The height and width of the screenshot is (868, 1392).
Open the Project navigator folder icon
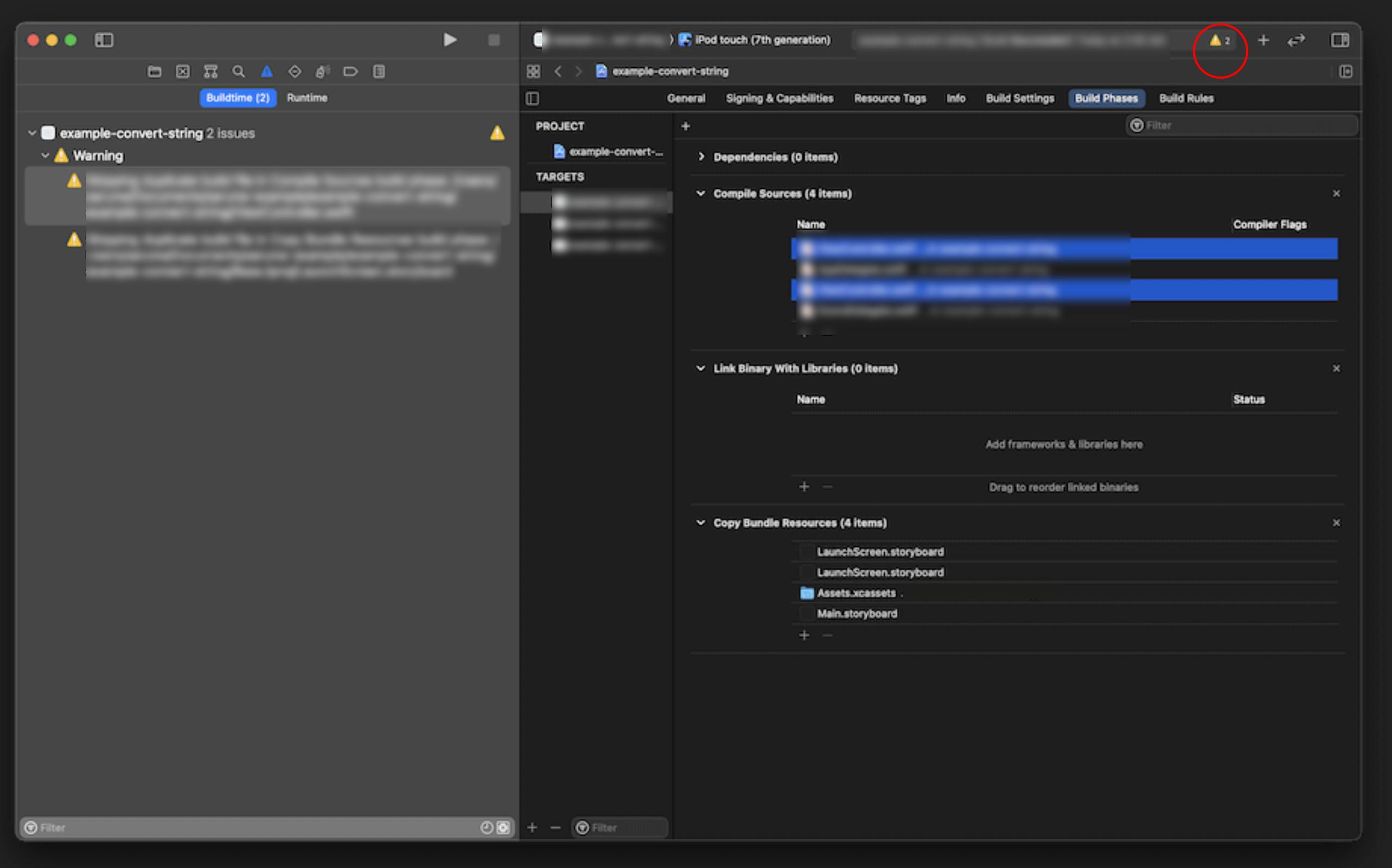[154, 72]
